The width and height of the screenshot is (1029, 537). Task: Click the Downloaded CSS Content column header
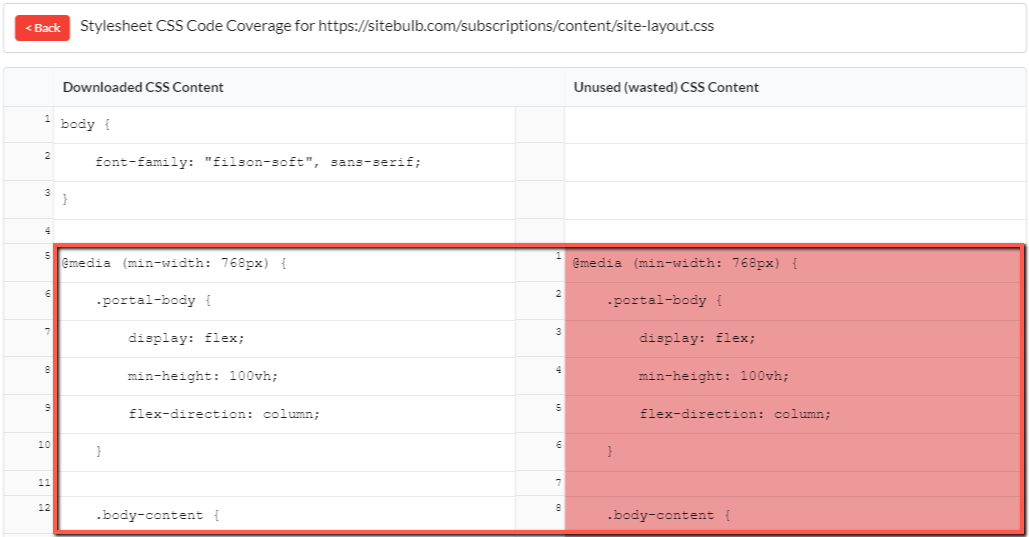143,87
